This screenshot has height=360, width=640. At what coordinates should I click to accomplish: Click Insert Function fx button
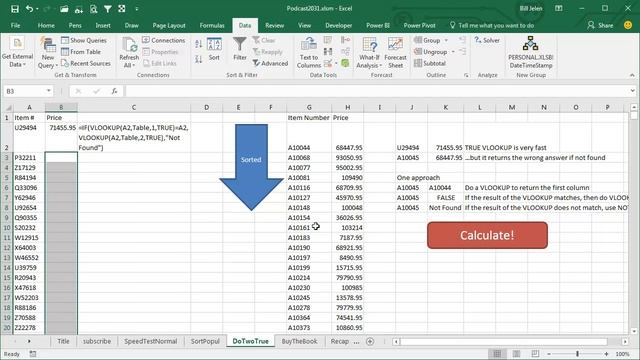click(x=114, y=91)
